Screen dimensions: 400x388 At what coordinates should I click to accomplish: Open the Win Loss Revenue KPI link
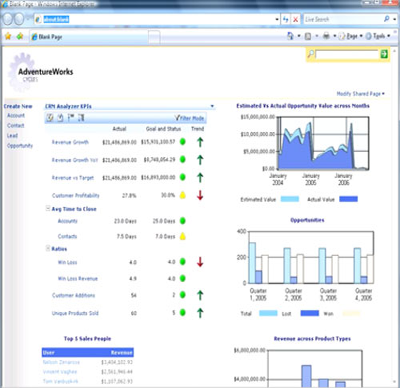coord(78,279)
